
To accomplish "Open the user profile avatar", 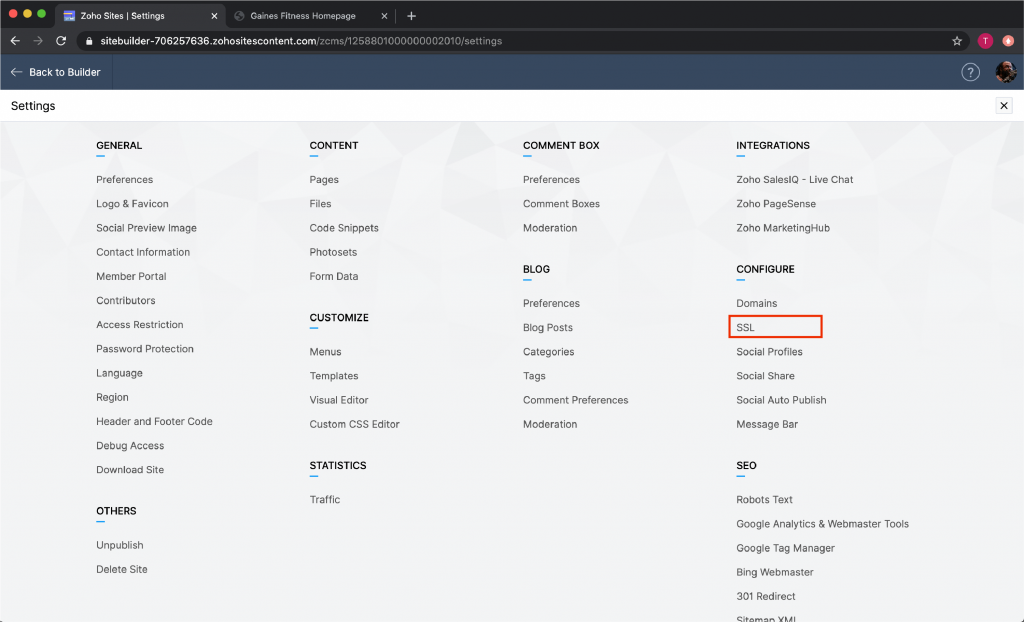I will pos(1005,72).
